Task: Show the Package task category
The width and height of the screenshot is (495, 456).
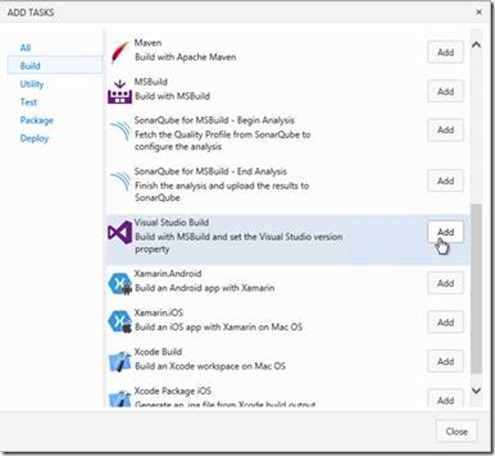Action: tap(37, 120)
